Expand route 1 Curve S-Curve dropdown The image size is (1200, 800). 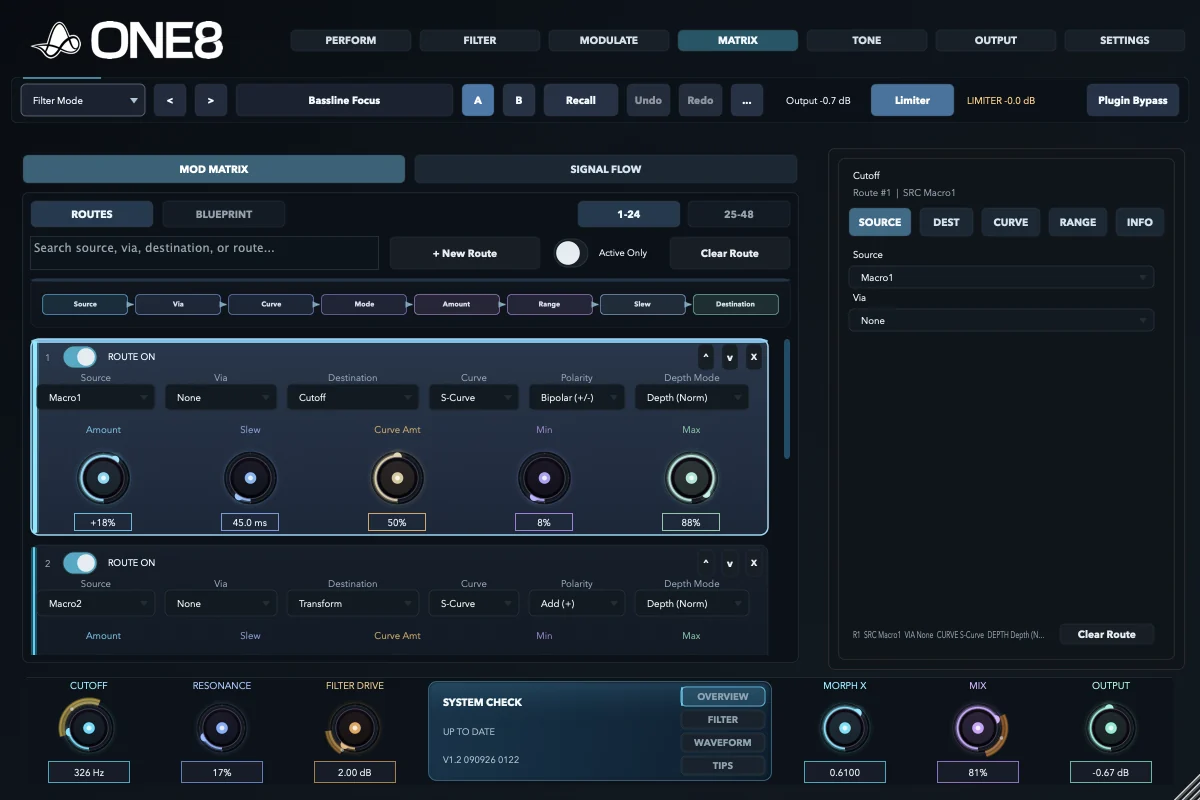pos(474,398)
